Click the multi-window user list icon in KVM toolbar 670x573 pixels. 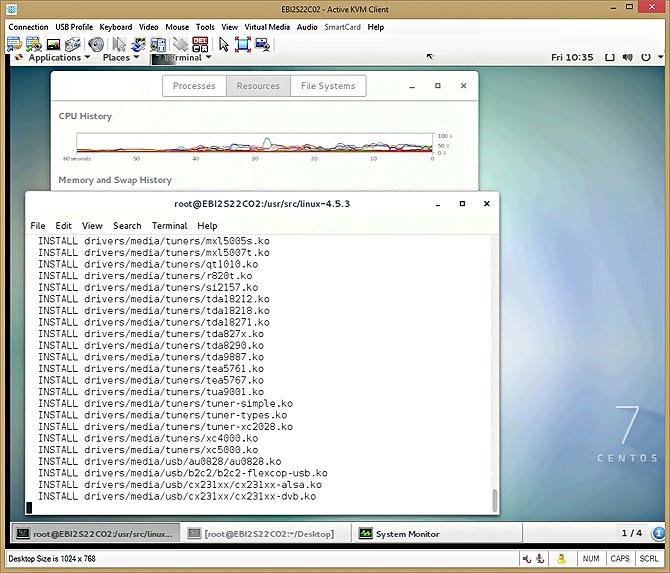tap(158, 44)
